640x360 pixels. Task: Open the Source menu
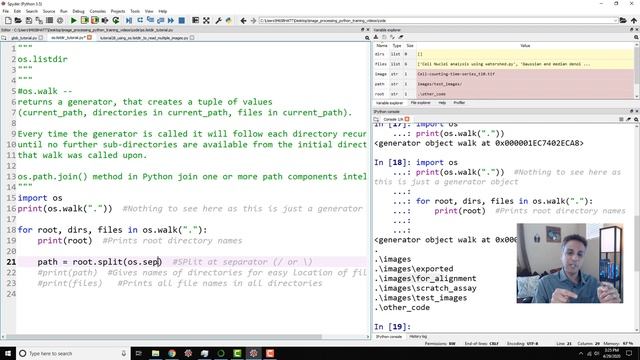[x=49, y=11]
